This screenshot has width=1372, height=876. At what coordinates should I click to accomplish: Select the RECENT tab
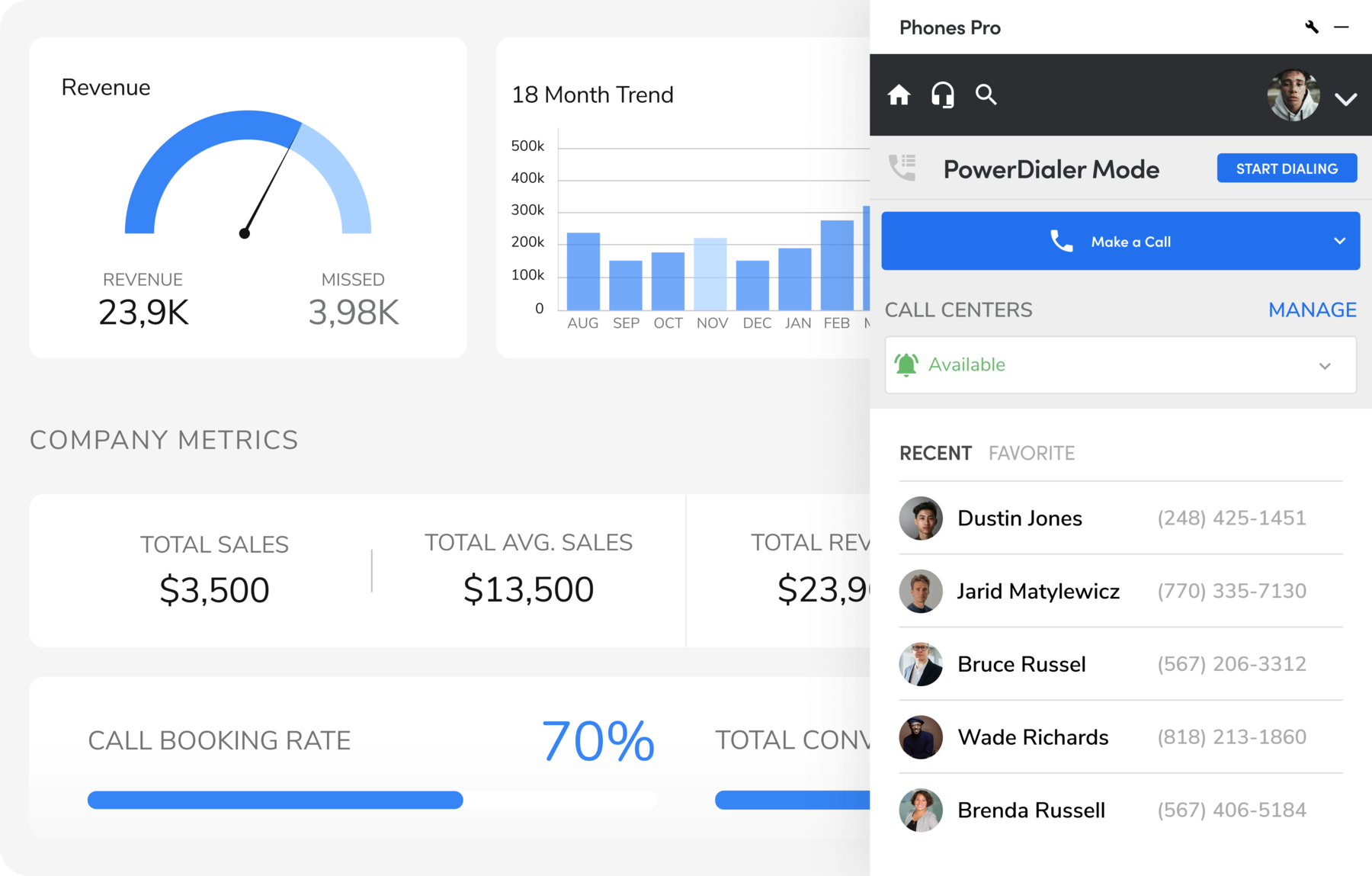[935, 454]
